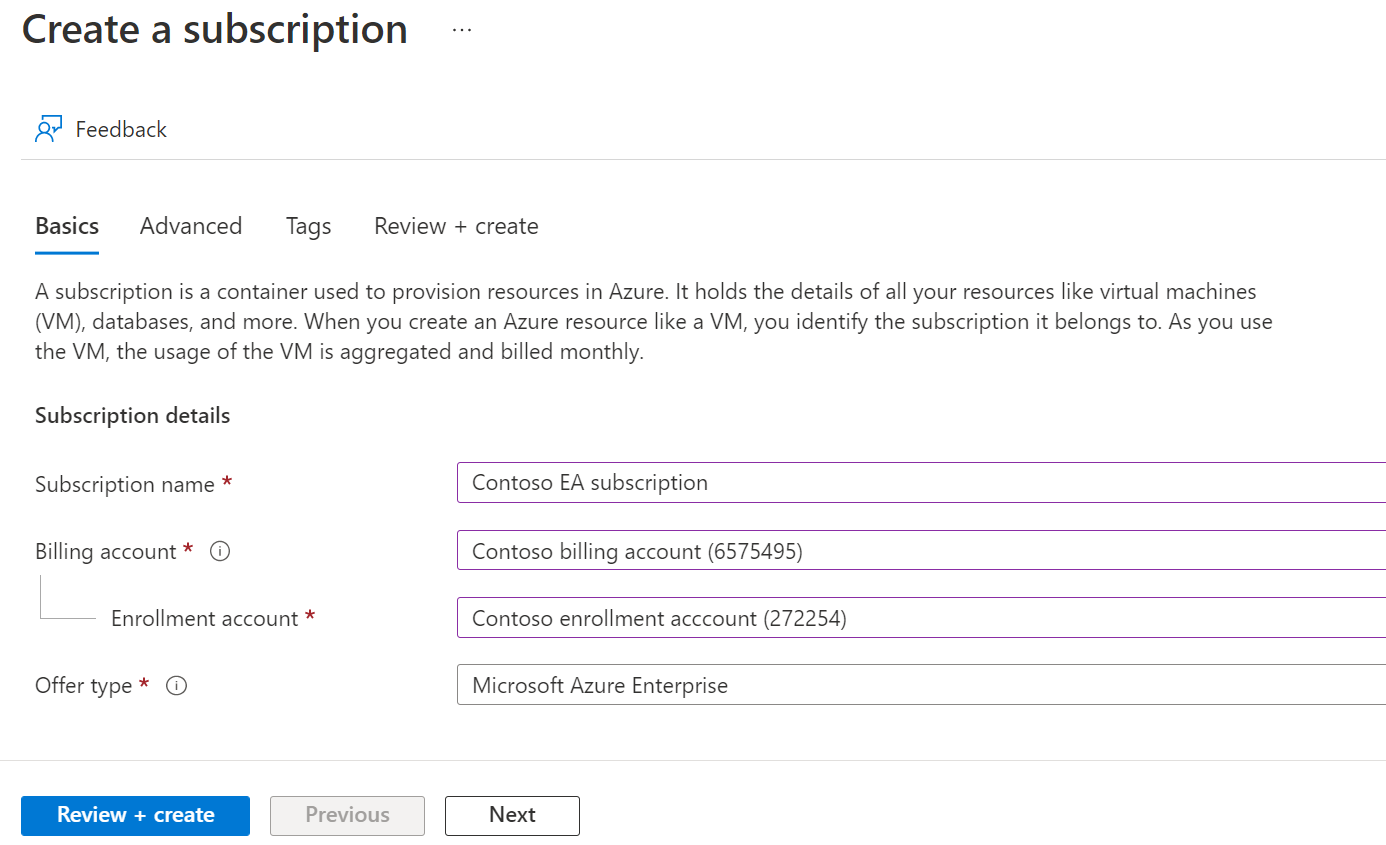The image size is (1386, 845).
Task: Switch to the Basics tab
Action: (x=67, y=226)
